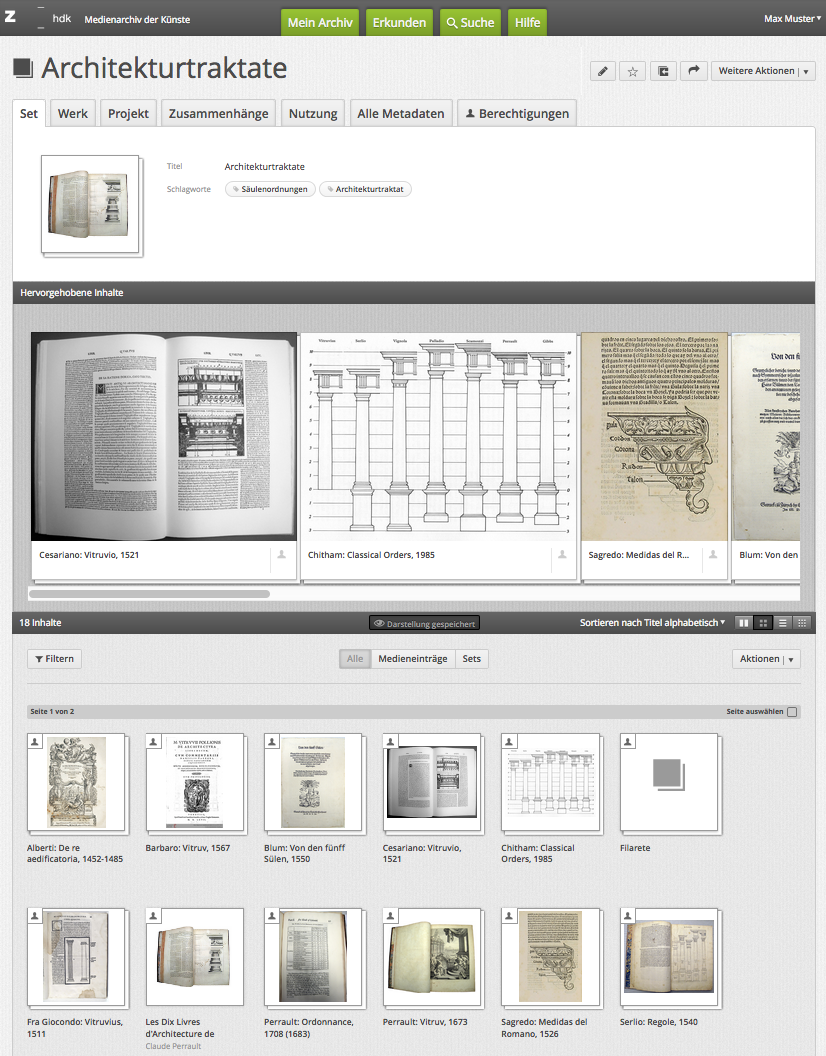The height and width of the screenshot is (1056, 826).
Task: Click the 'Filtern' button
Action: (x=54, y=659)
